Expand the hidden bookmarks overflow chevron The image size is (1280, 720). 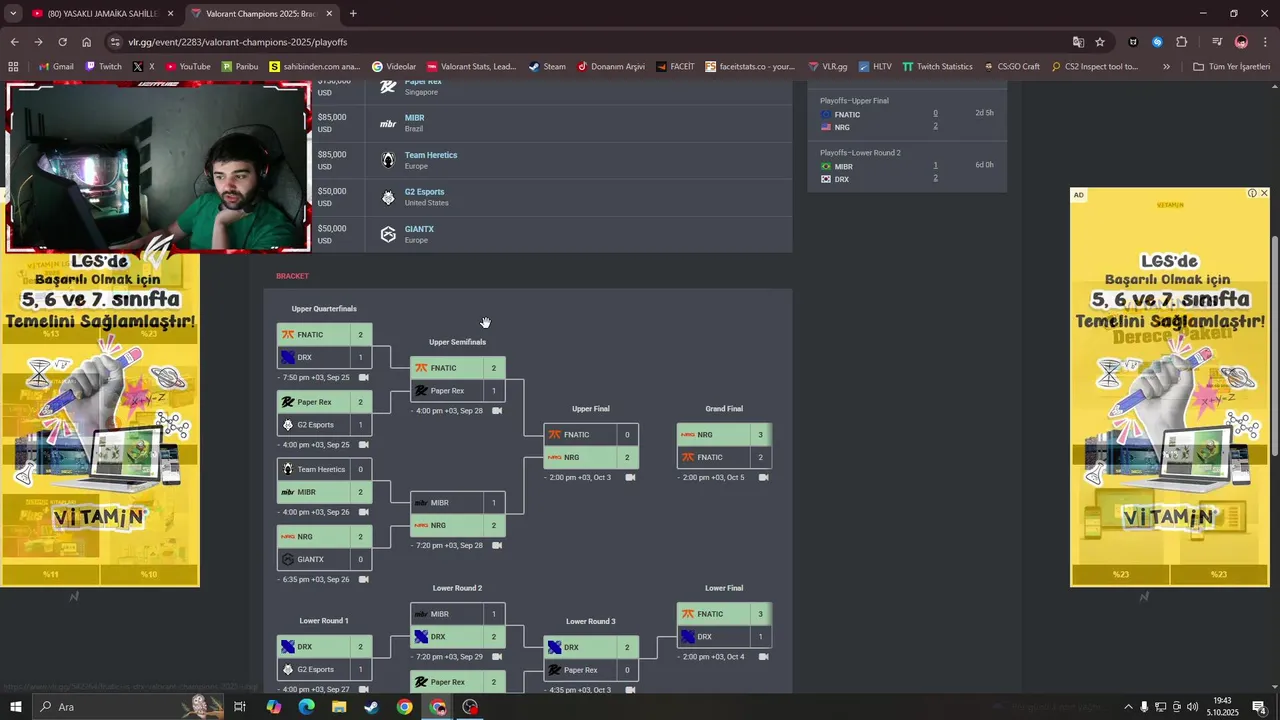click(x=1166, y=67)
